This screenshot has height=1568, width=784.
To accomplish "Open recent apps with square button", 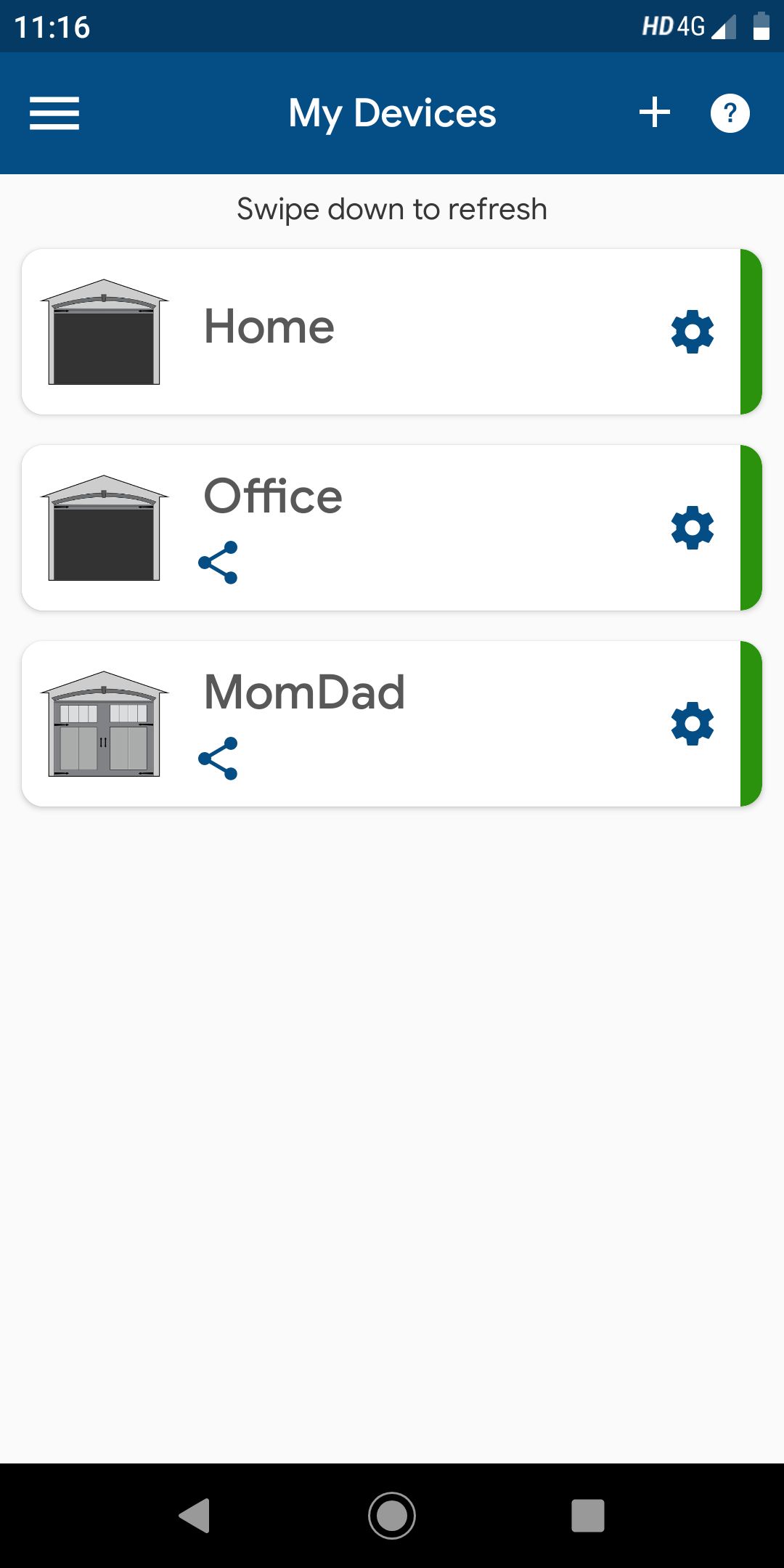I will coord(588,1516).
